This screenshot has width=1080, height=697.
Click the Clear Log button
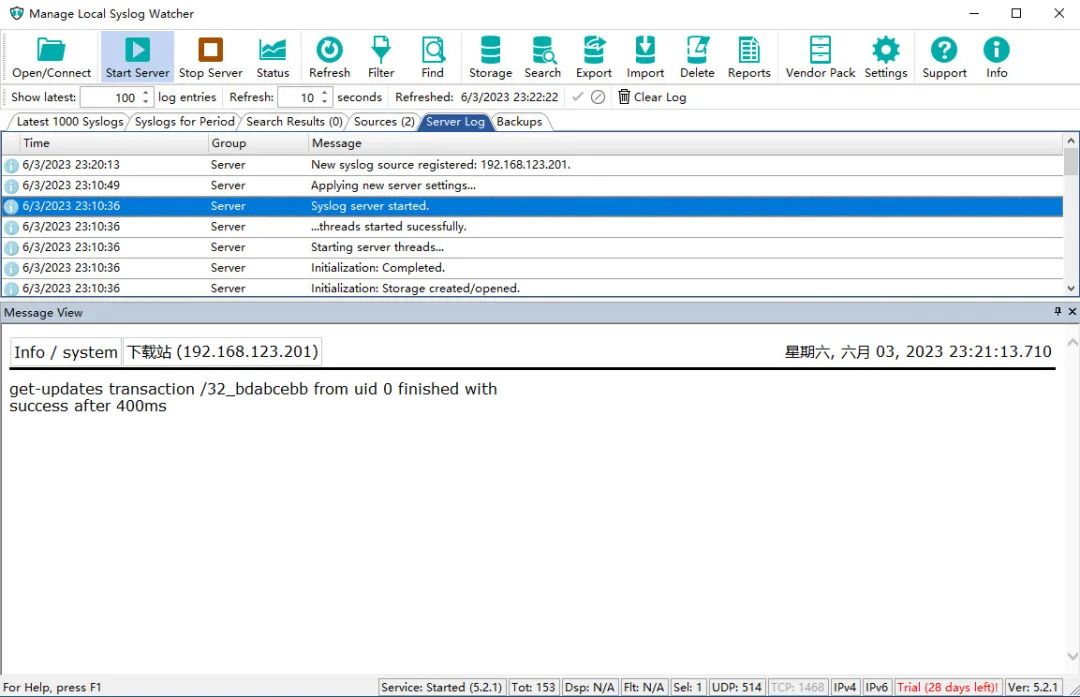coord(652,97)
